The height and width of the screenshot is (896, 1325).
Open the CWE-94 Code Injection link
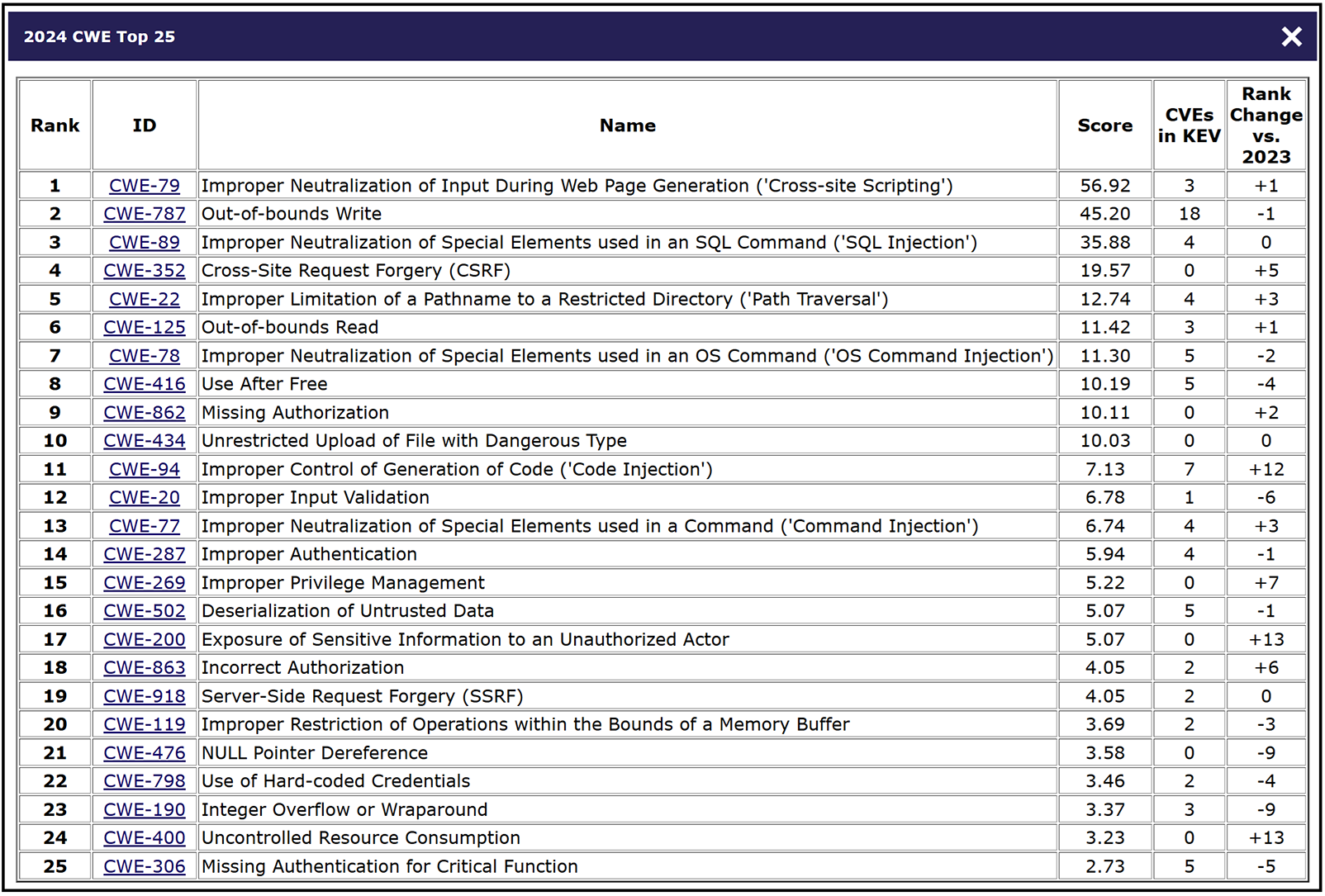145,469
